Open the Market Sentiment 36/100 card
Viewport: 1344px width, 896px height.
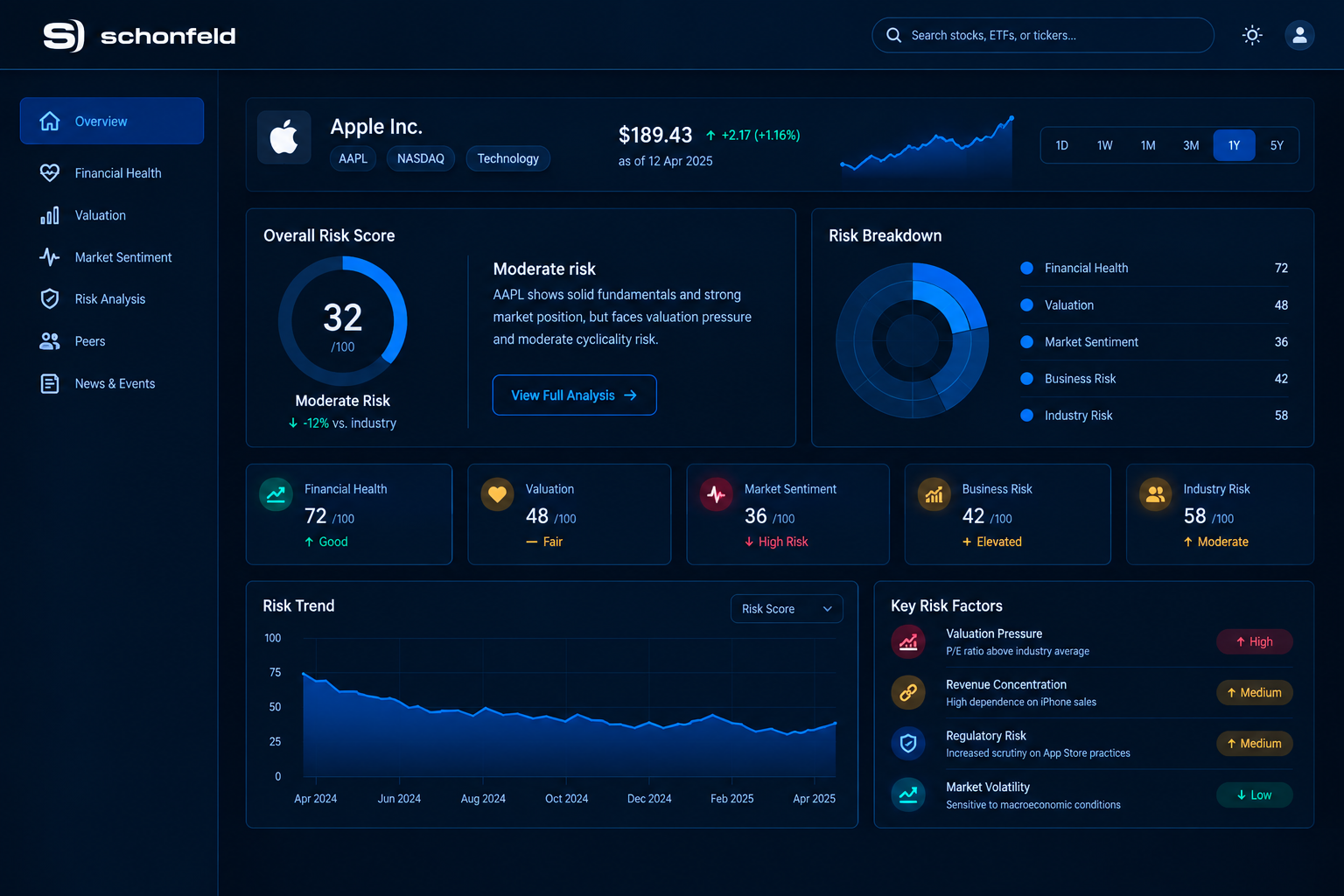tap(787, 514)
